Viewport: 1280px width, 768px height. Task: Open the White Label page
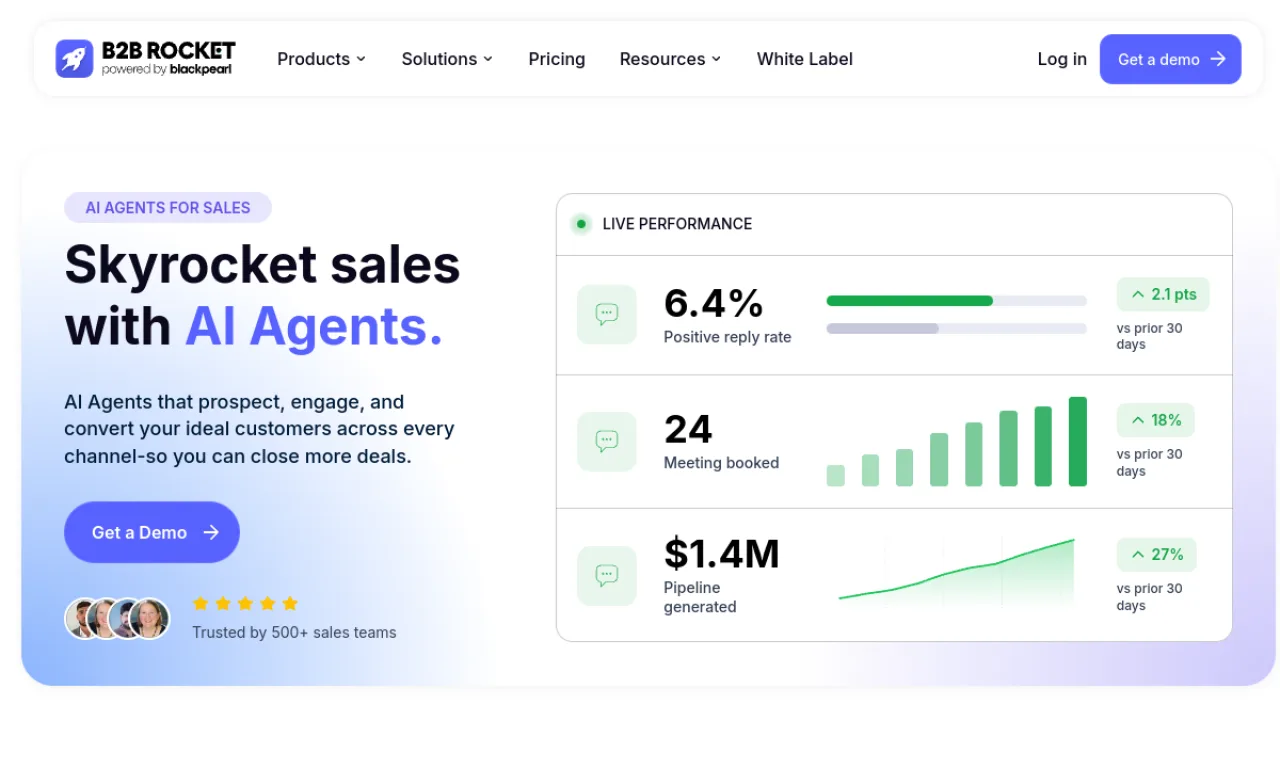click(x=805, y=59)
